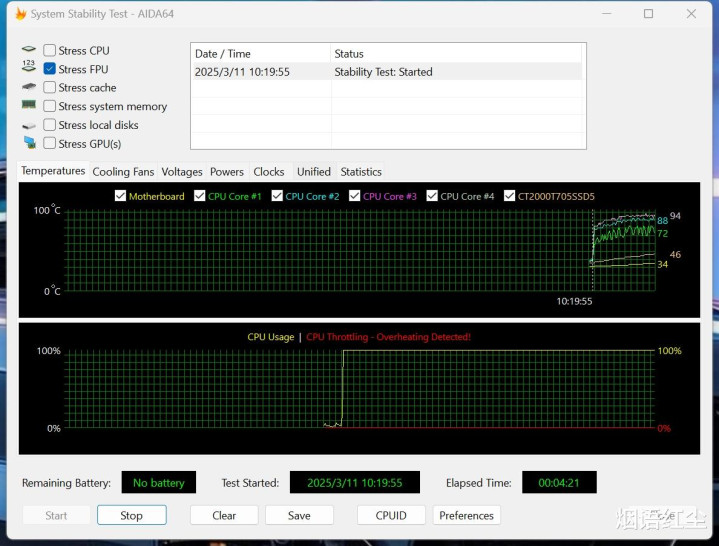Switch to the Unified tab
Screen dimensions: 719x546
click(x=314, y=171)
